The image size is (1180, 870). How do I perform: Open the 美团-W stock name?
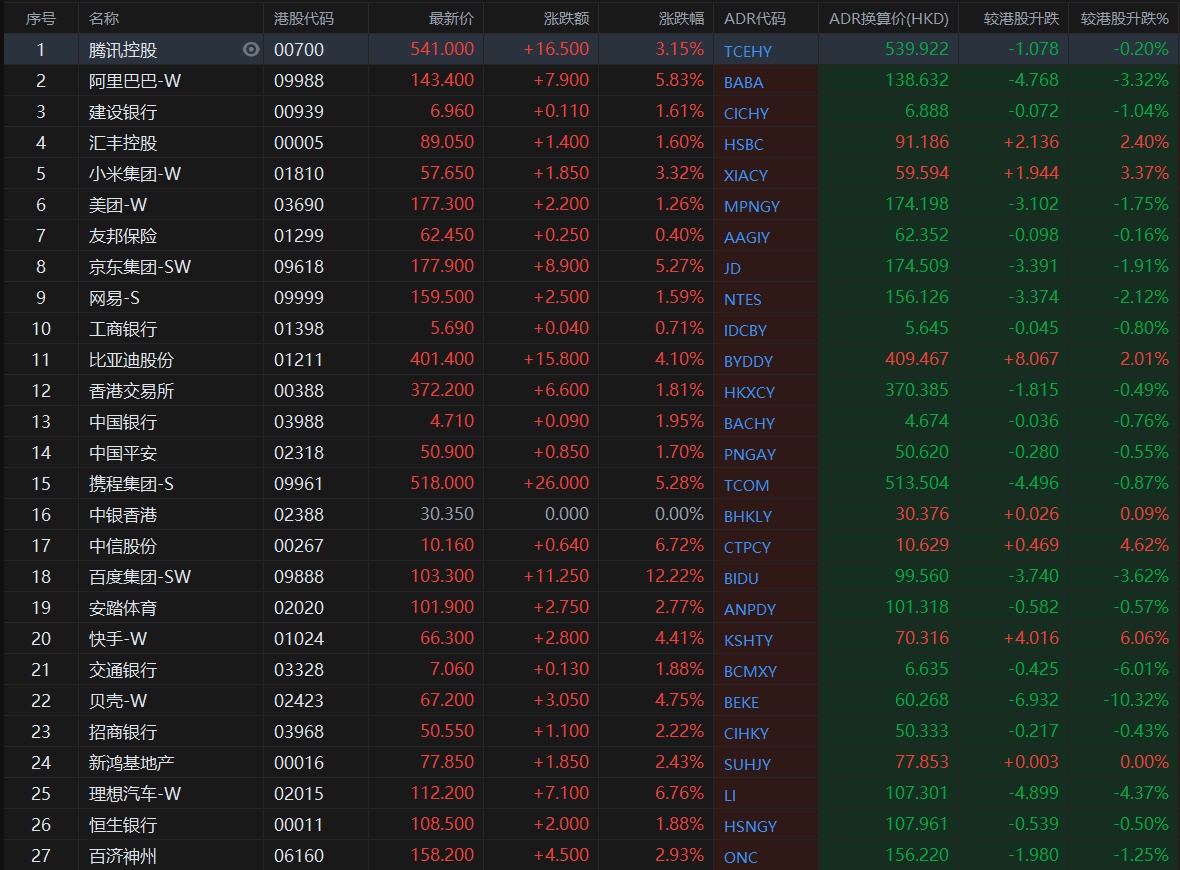118,204
